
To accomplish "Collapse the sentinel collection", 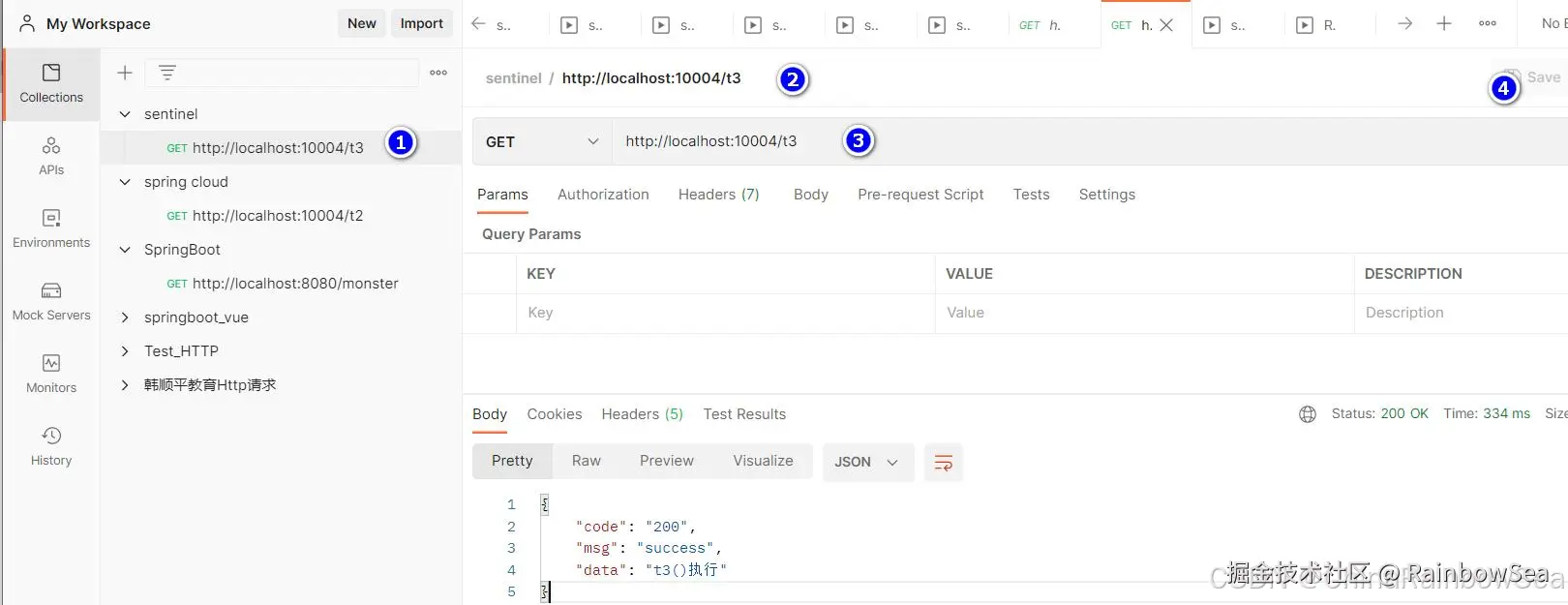I will tap(125, 114).
